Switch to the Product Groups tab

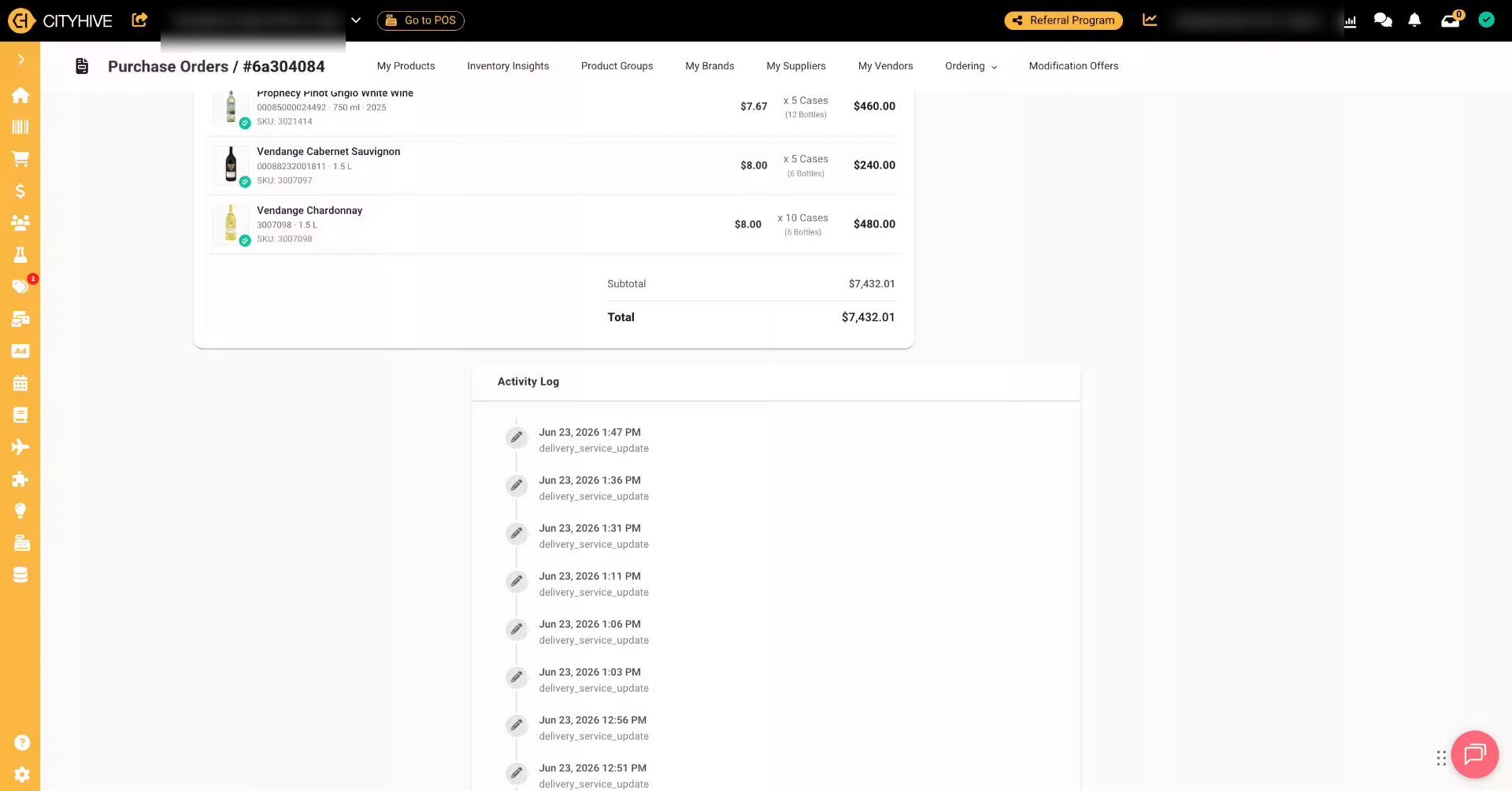point(617,66)
